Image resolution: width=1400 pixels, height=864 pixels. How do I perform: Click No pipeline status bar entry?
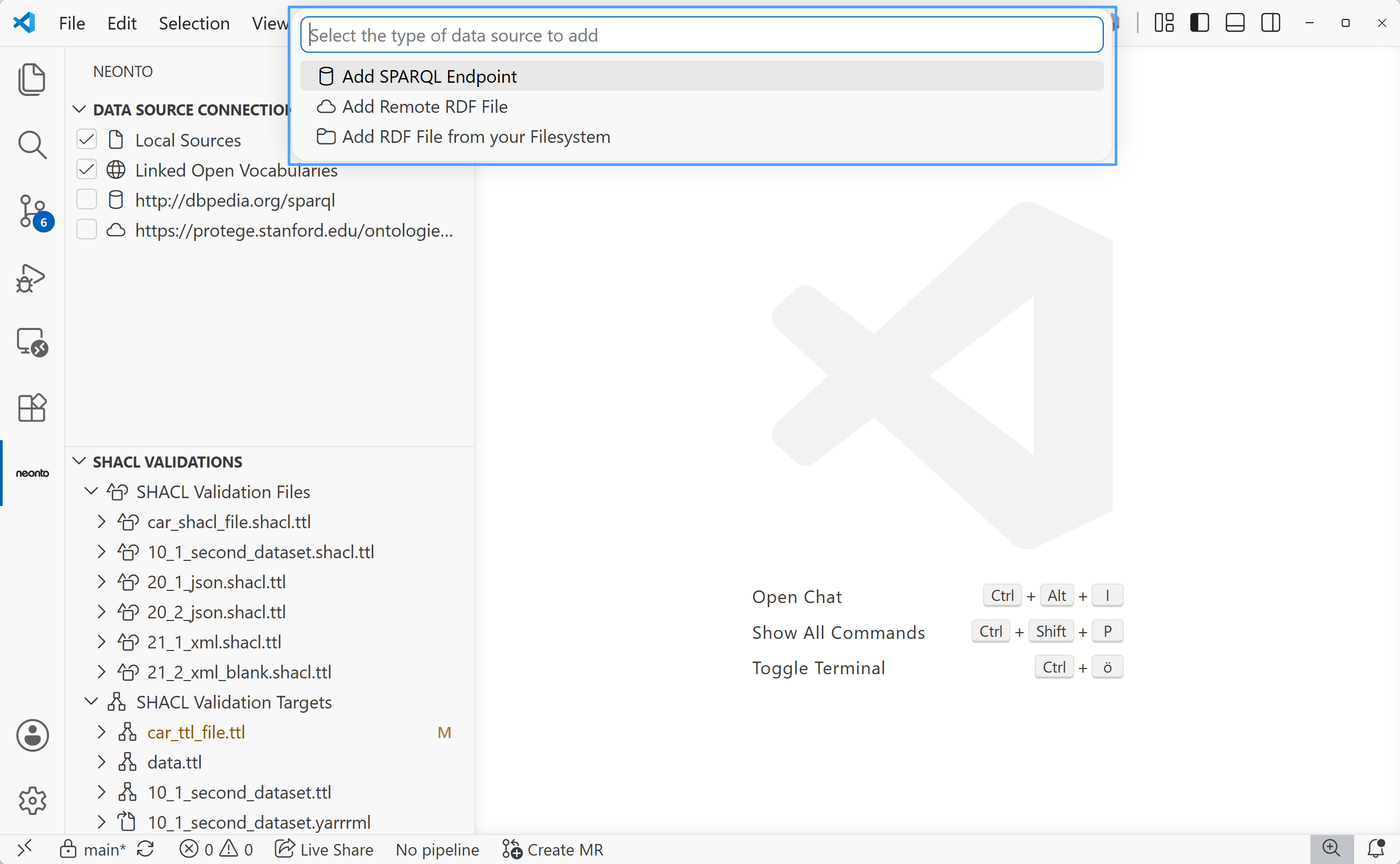pyautogui.click(x=437, y=849)
